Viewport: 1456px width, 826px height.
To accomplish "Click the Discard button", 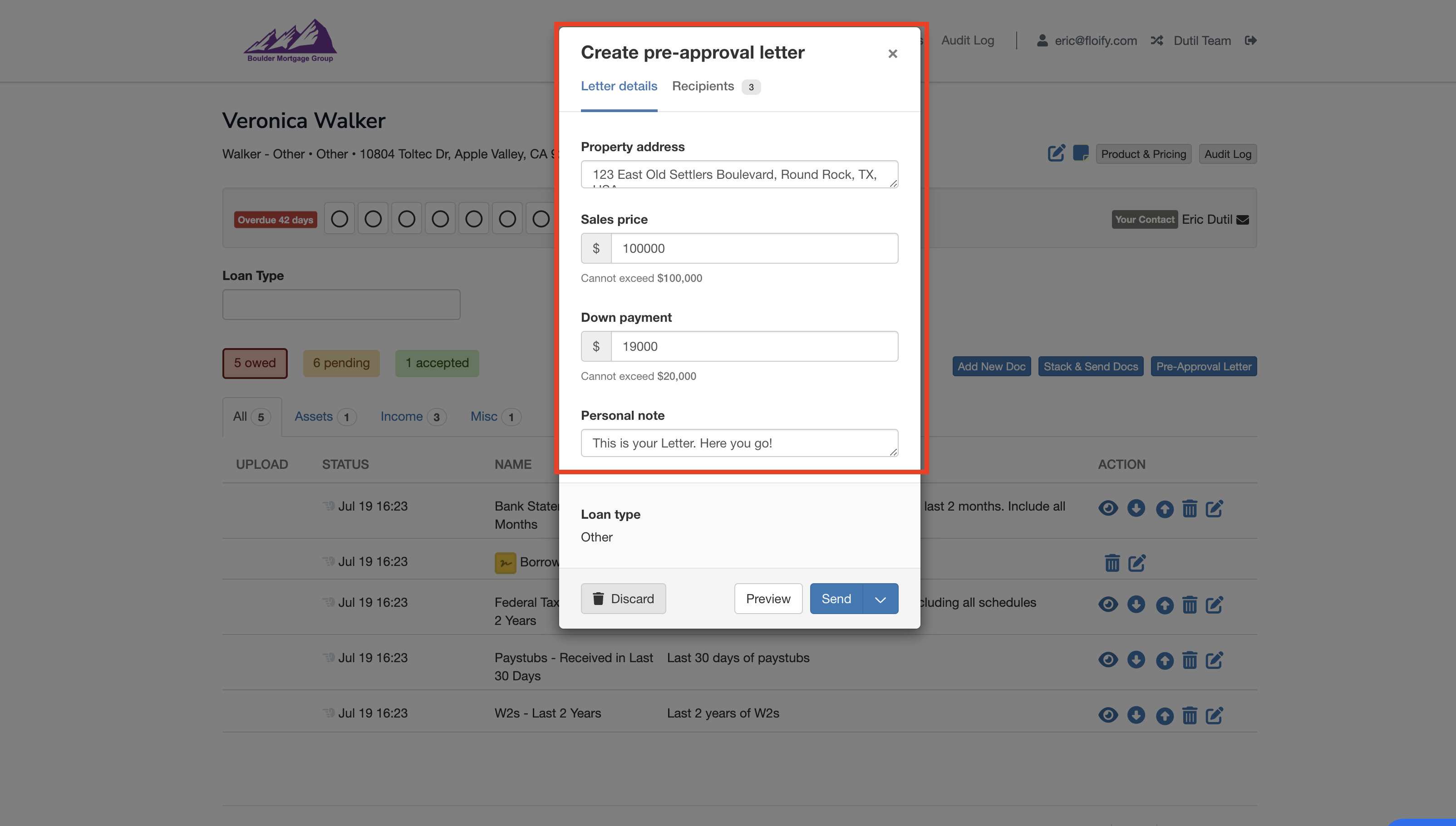I will (x=623, y=599).
